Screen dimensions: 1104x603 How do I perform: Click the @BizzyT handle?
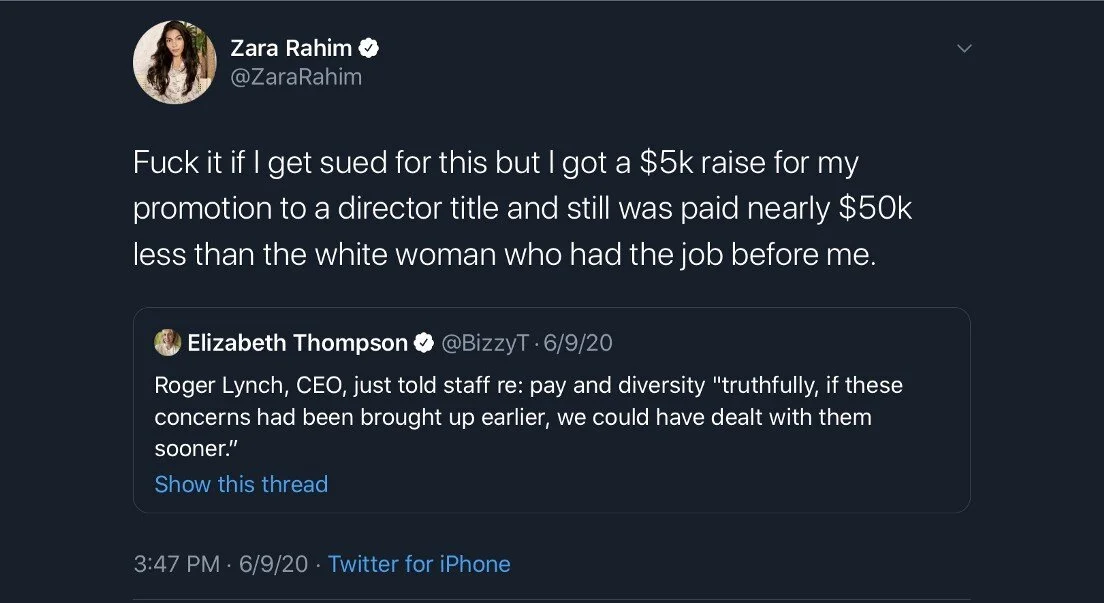[x=484, y=343]
